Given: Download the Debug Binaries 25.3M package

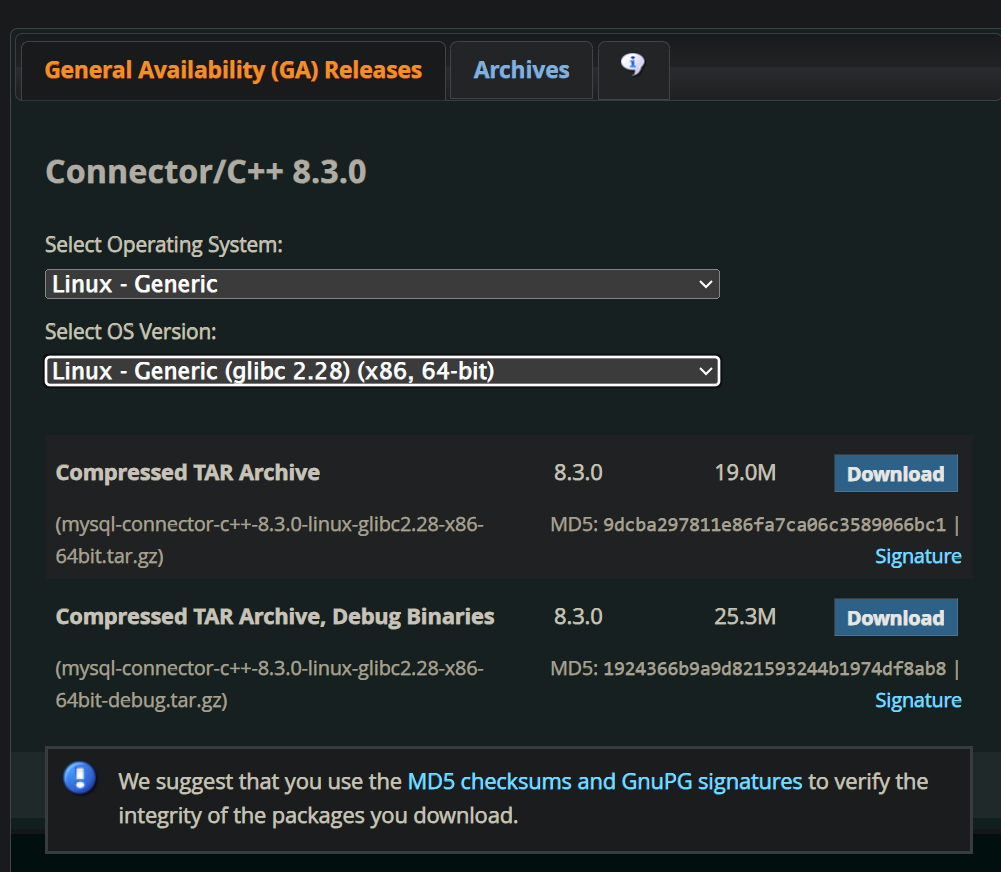Looking at the screenshot, I should [x=895, y=618].
